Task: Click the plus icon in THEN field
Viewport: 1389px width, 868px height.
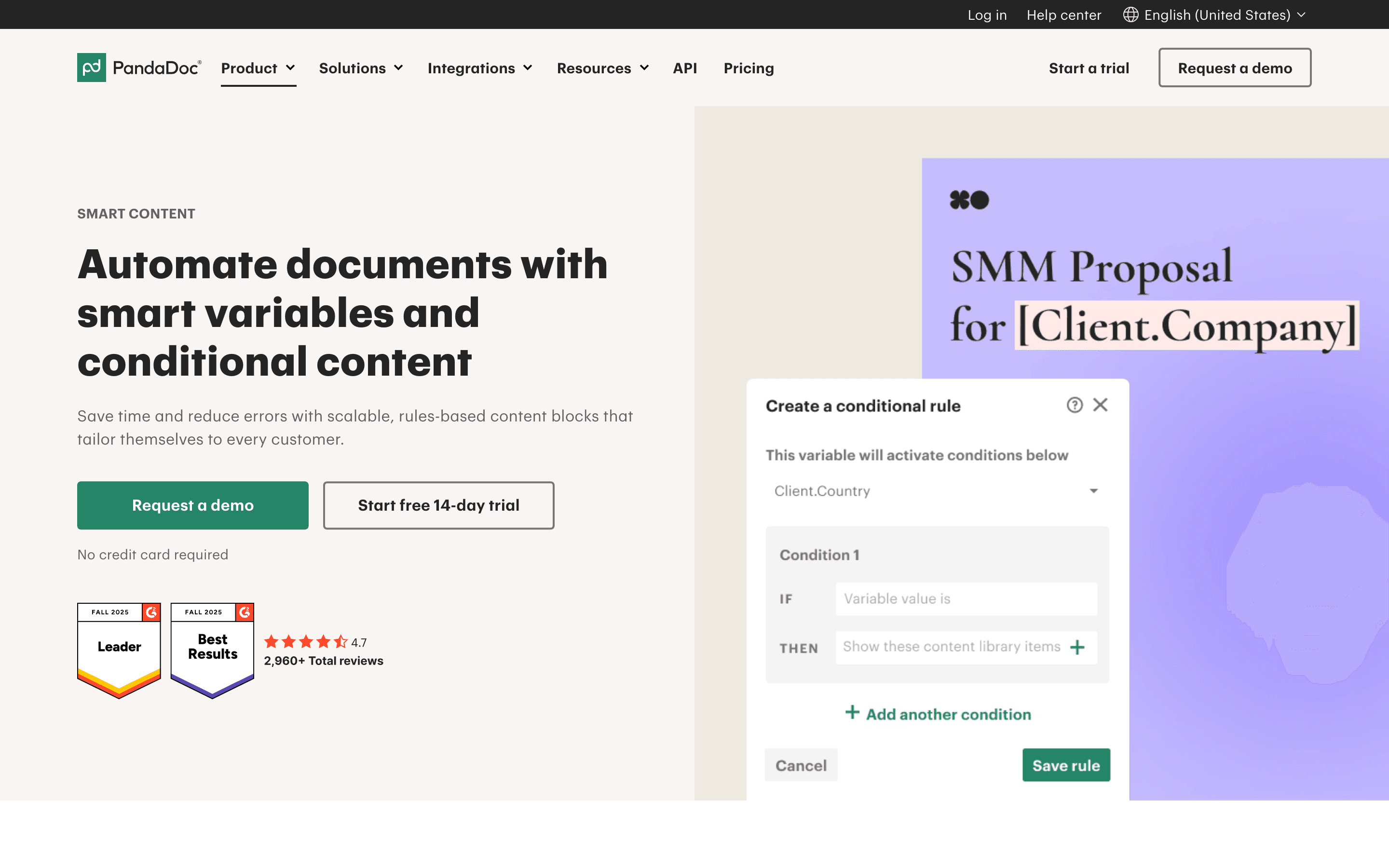Action: click(x=1077, y=648)
